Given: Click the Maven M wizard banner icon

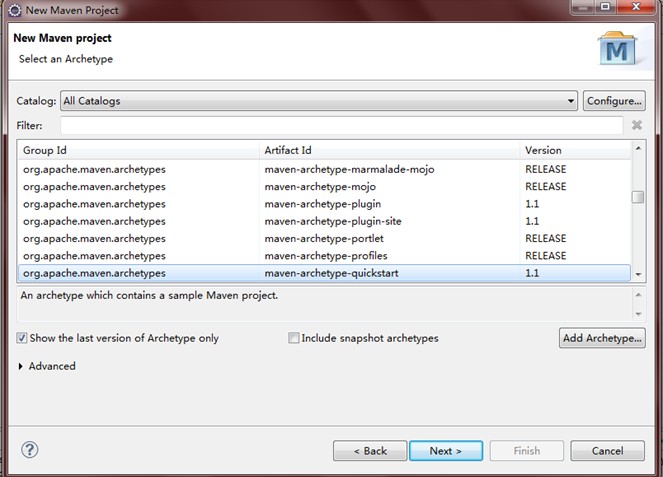Looking at the screenshot, I should (x=617, y=49).
